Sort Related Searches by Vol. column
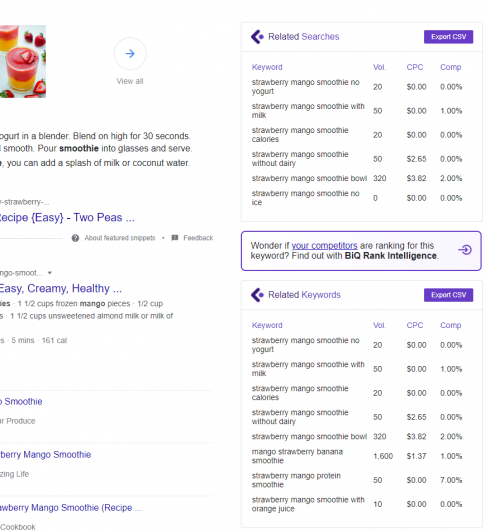Viewport: 485px width, 532px height. coord(379,67)
